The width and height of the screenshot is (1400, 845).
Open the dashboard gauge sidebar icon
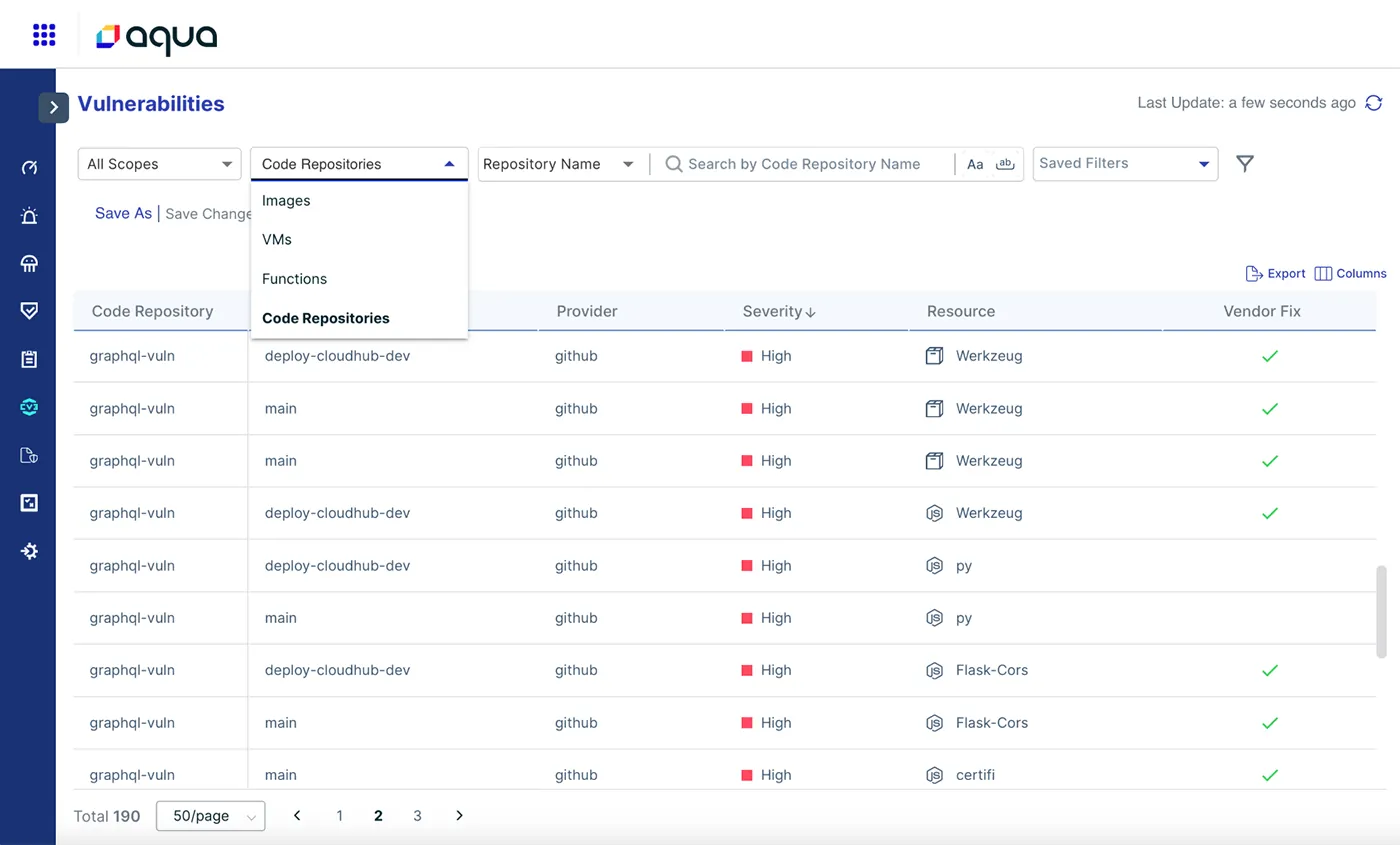(29, 167)
